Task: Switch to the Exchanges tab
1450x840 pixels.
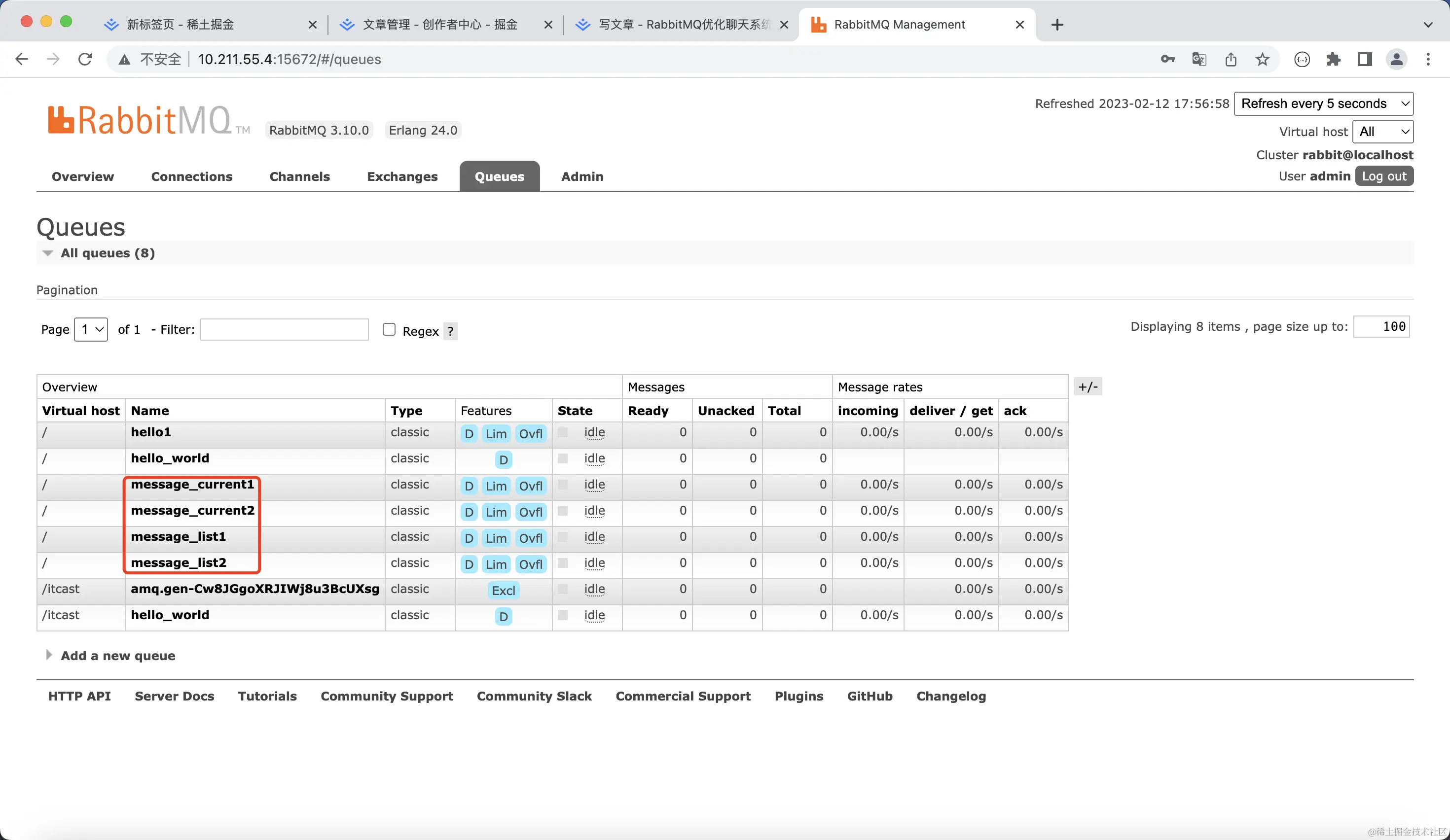Action: [402, 176]
